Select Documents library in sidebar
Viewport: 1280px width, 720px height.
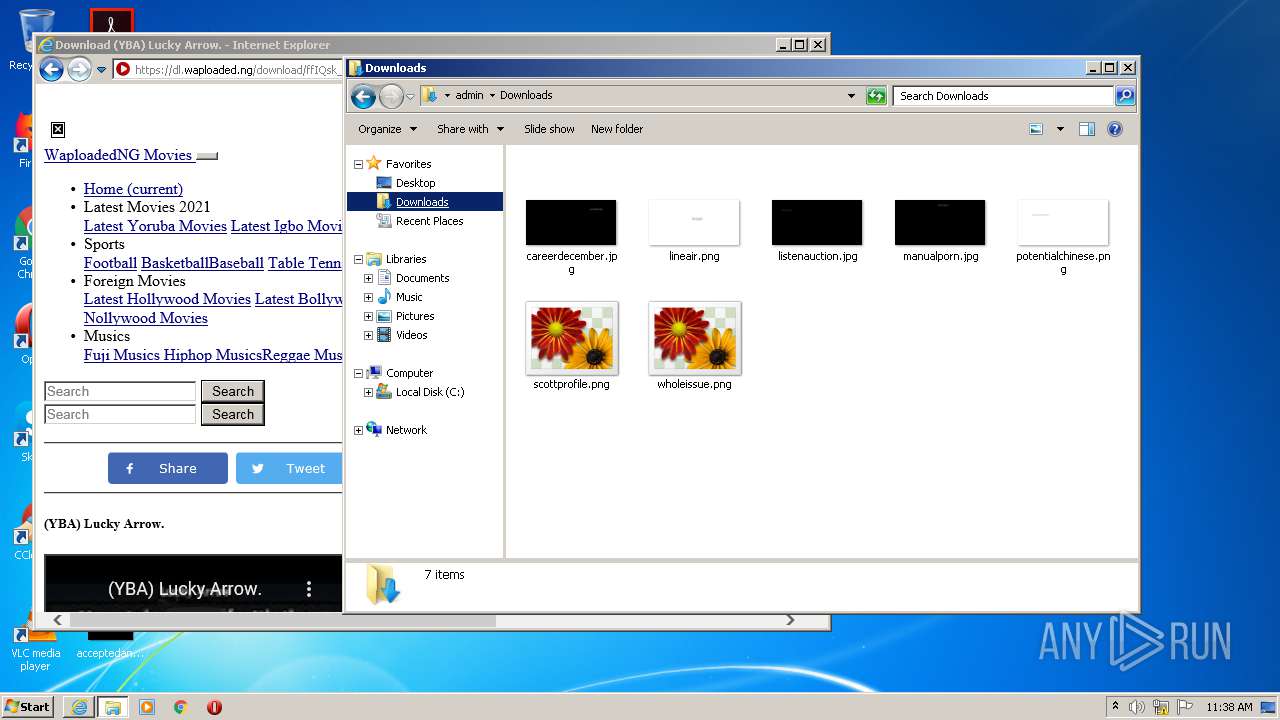click(x=422, y=278)
